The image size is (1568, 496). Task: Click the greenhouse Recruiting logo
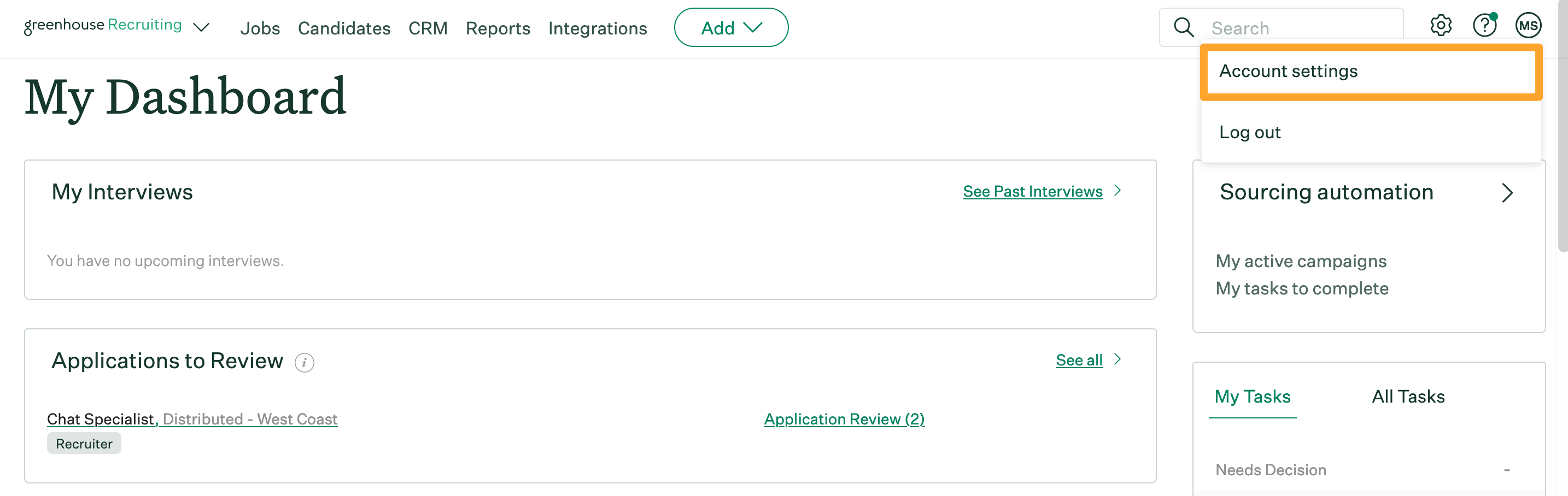coord(102,25)
